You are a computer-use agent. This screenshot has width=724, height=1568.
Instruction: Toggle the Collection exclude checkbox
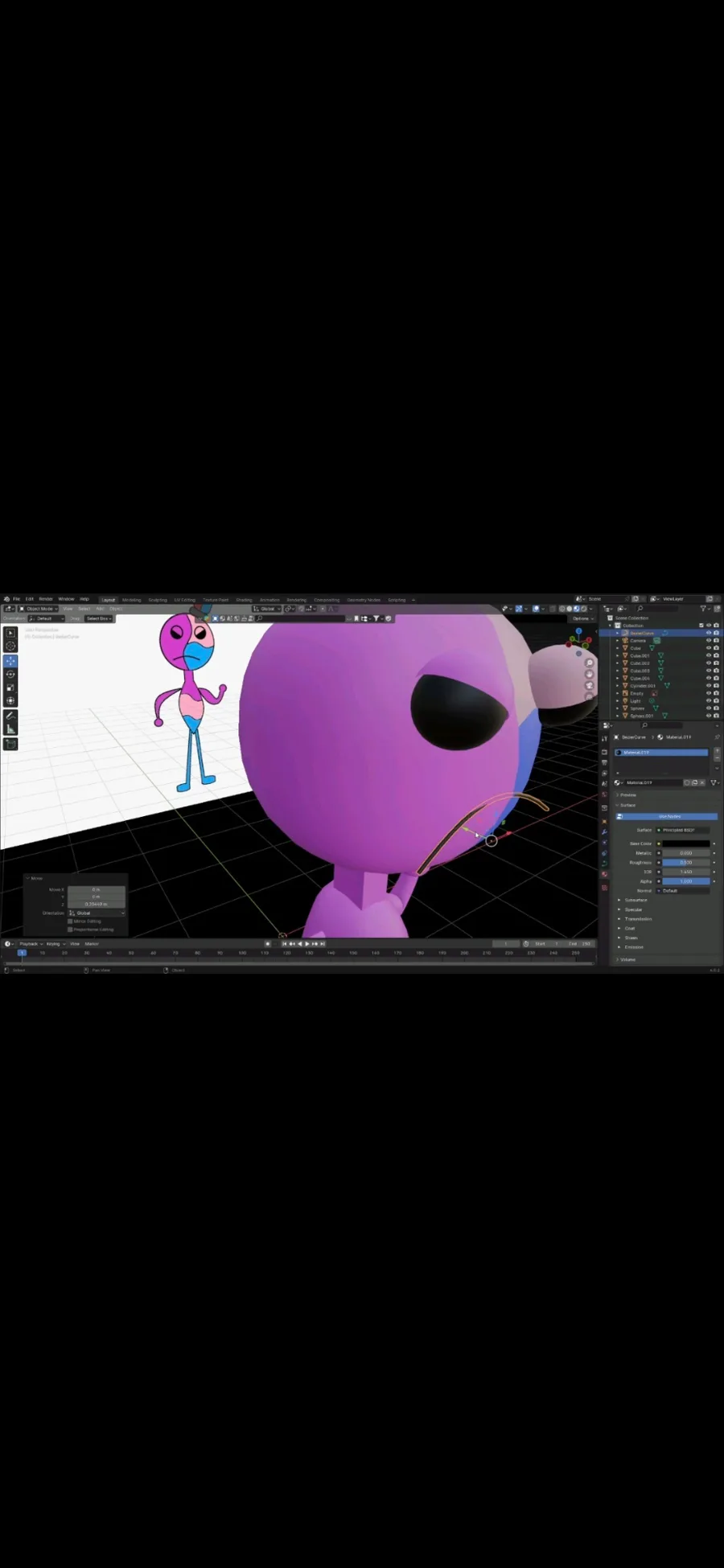click(701, 626)
